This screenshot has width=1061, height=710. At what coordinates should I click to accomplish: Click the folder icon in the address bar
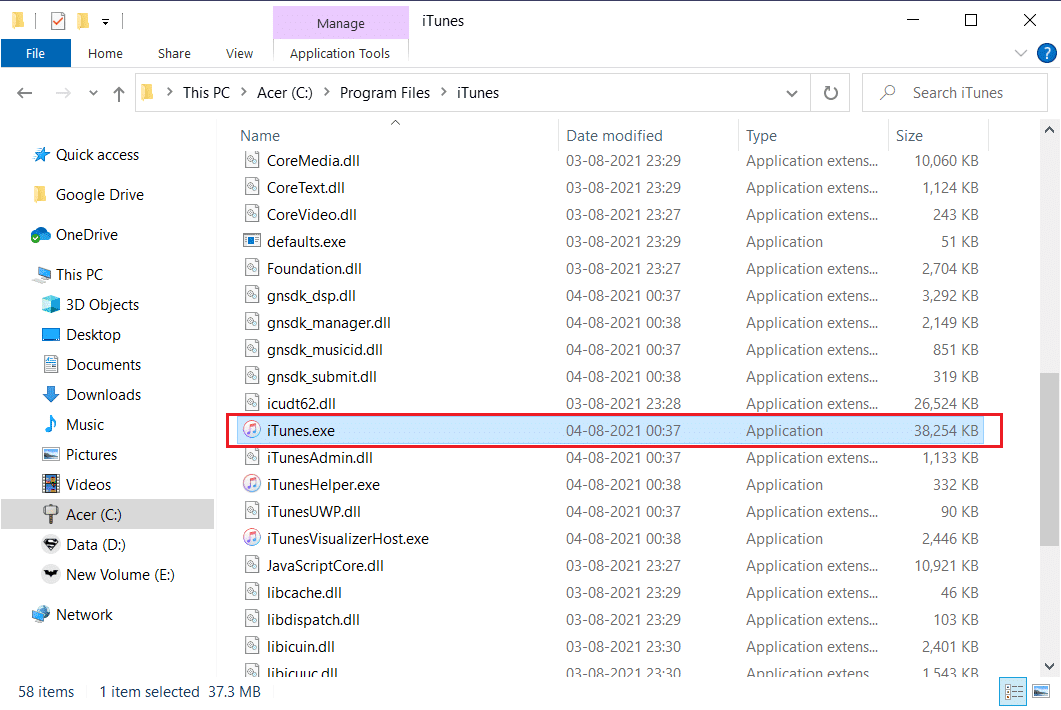pyautogui.click(x=148, y=92)
